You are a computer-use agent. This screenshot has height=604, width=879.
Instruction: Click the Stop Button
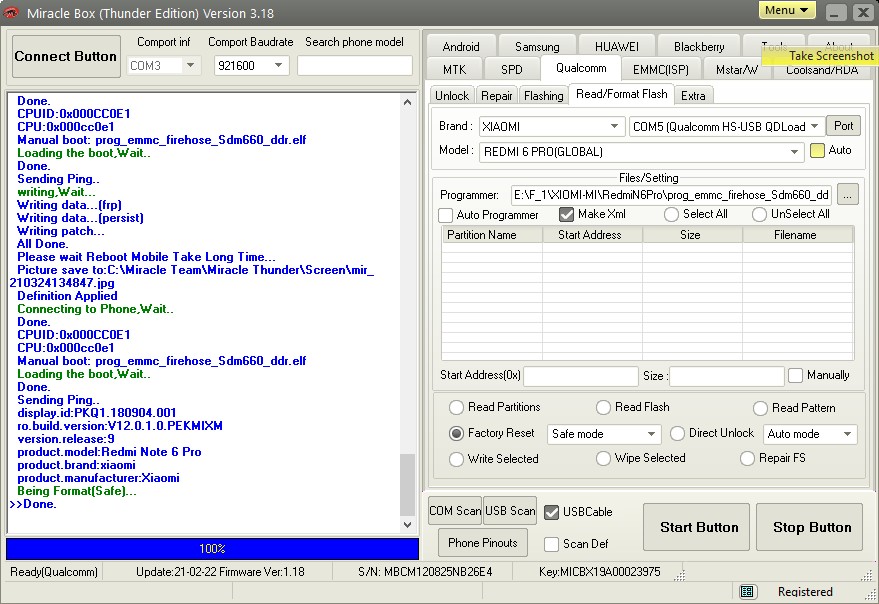point(809,527)
